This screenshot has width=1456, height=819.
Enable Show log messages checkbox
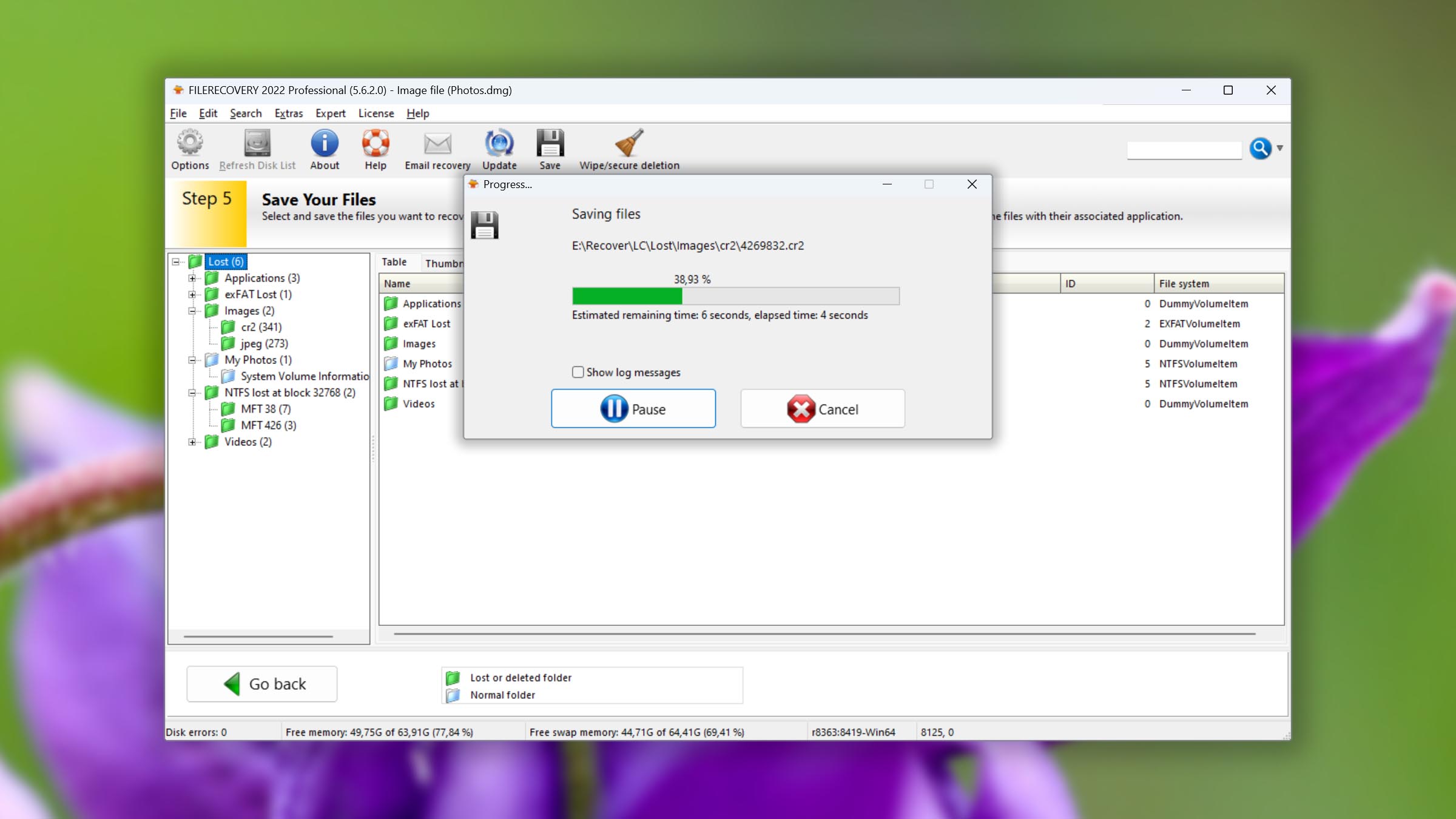click(x=578, y=372)
